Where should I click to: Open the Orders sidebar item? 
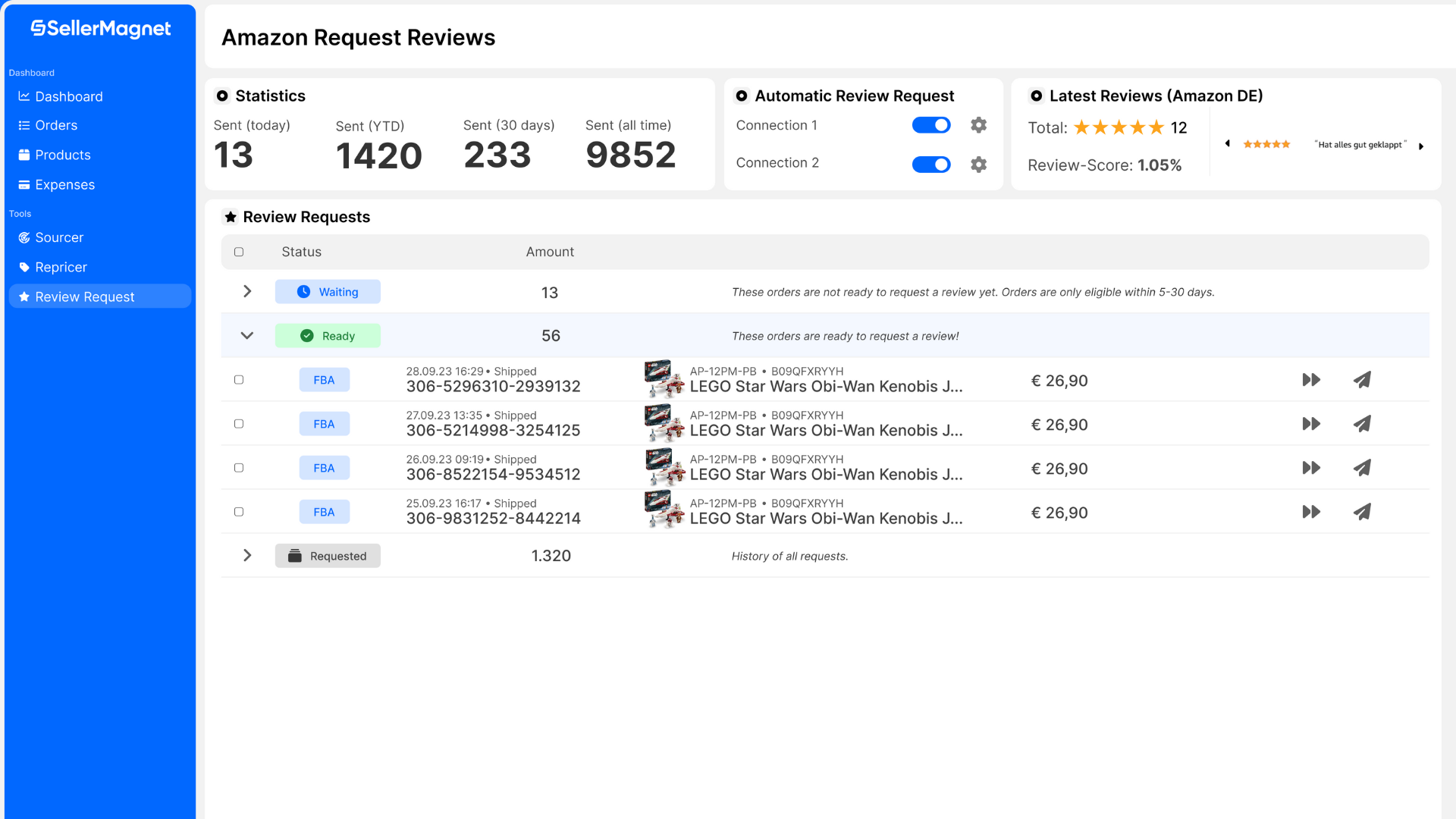point(56,126)
